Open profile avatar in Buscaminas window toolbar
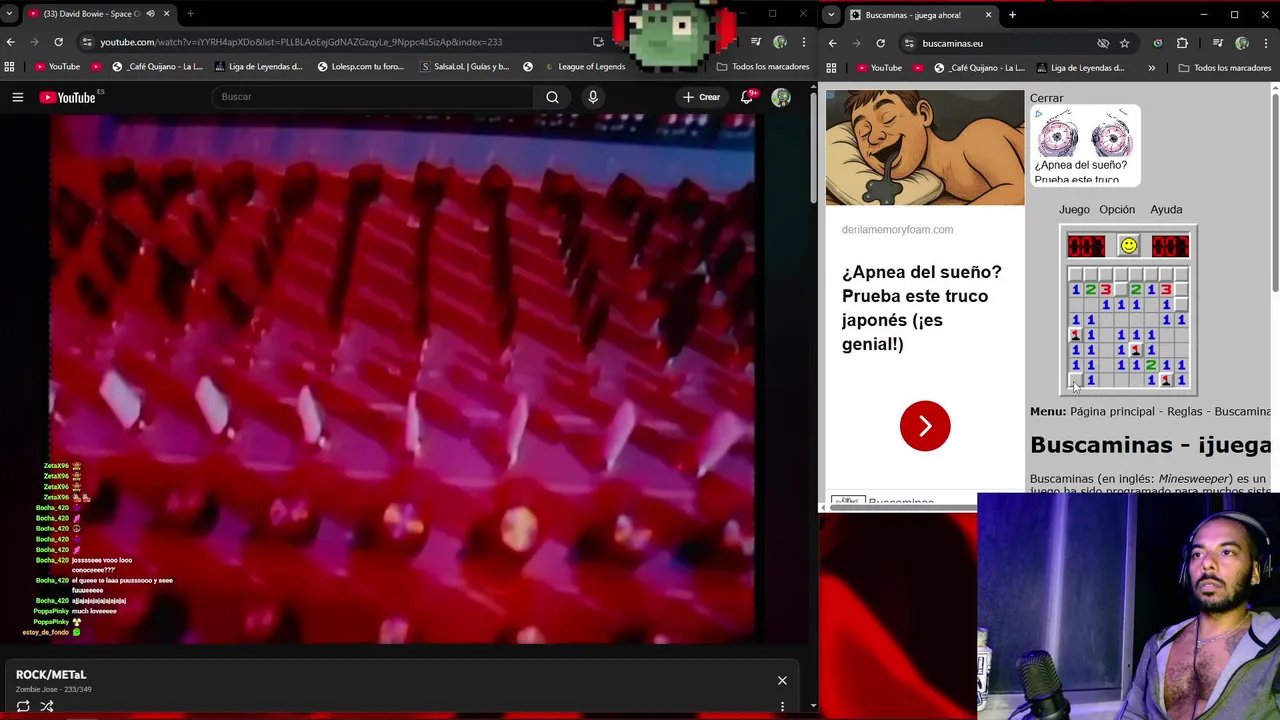 click(1242, 43)
